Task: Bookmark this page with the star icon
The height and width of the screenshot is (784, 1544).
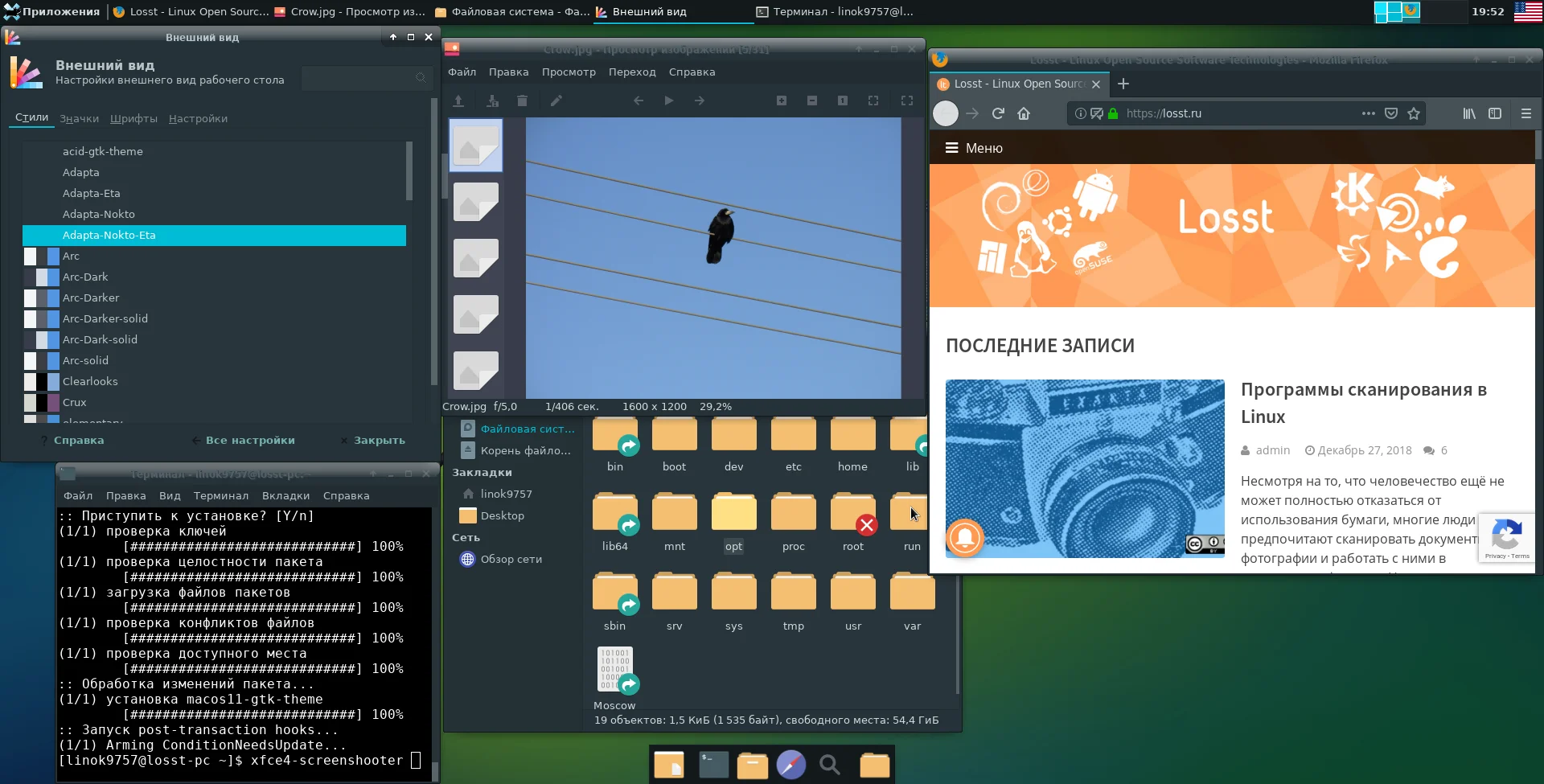Action: 1414,113
